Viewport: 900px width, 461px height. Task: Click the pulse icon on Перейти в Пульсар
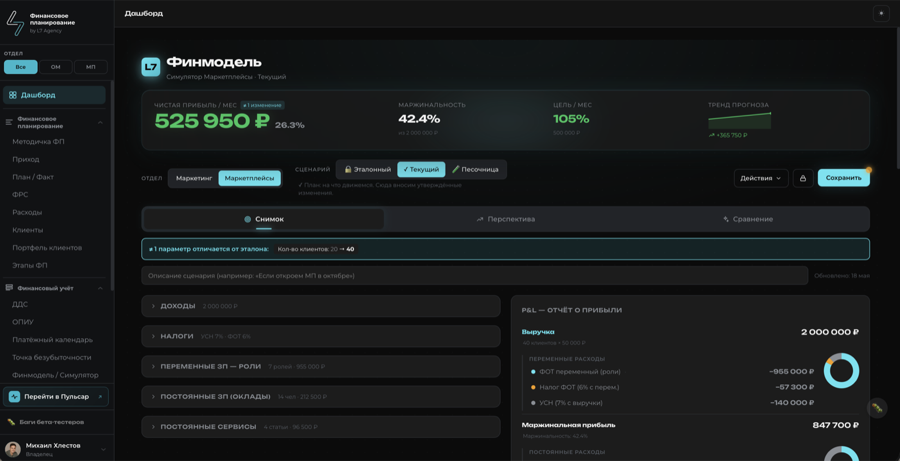tap(14, 397)
